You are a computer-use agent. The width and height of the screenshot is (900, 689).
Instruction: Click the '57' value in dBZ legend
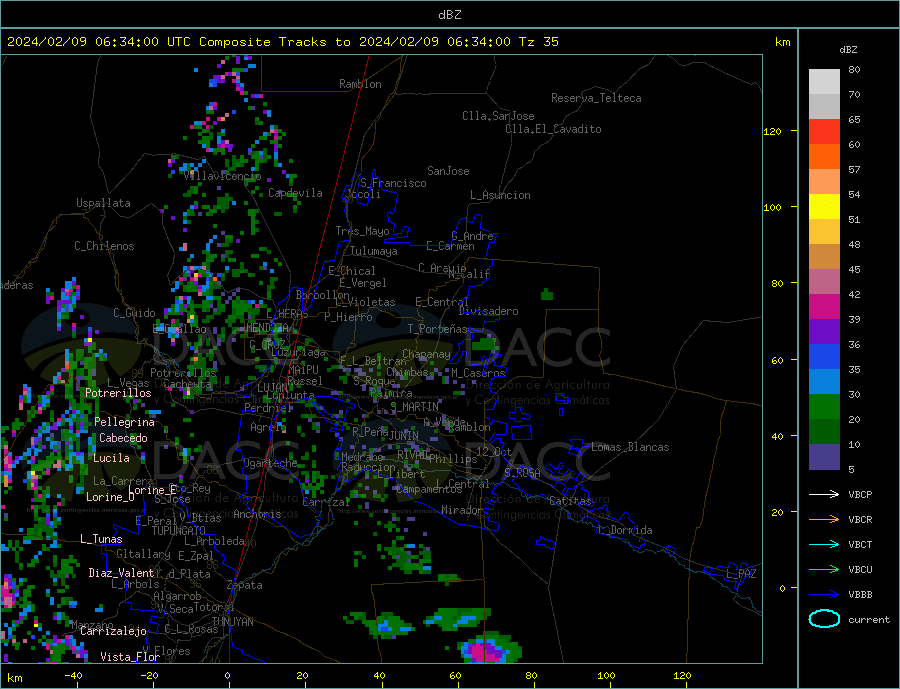(854, 169)
